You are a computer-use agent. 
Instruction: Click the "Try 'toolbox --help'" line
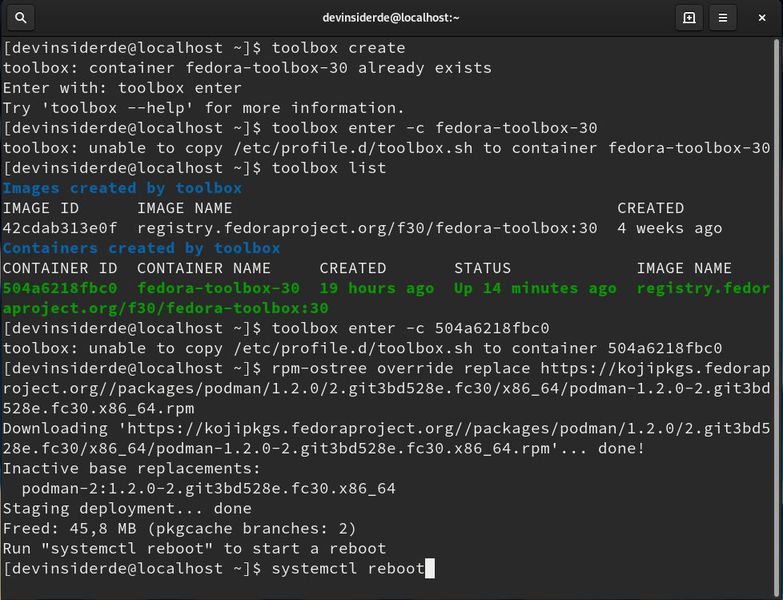[204, 108]
